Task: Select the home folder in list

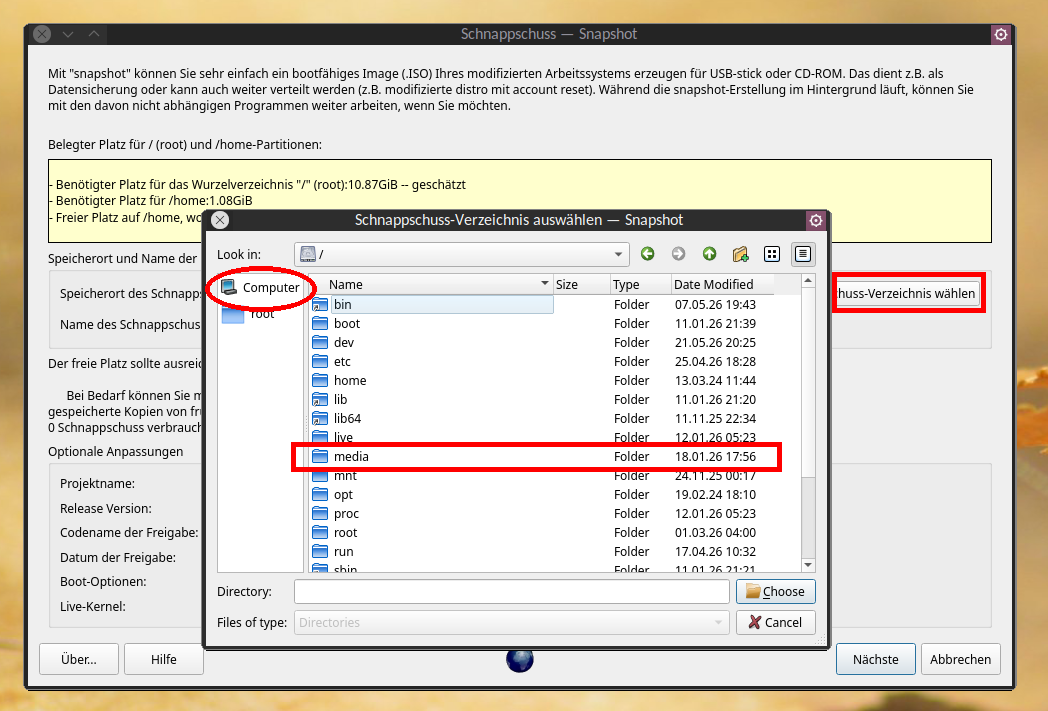Action: pyautogui.click(x=350, y=380)
